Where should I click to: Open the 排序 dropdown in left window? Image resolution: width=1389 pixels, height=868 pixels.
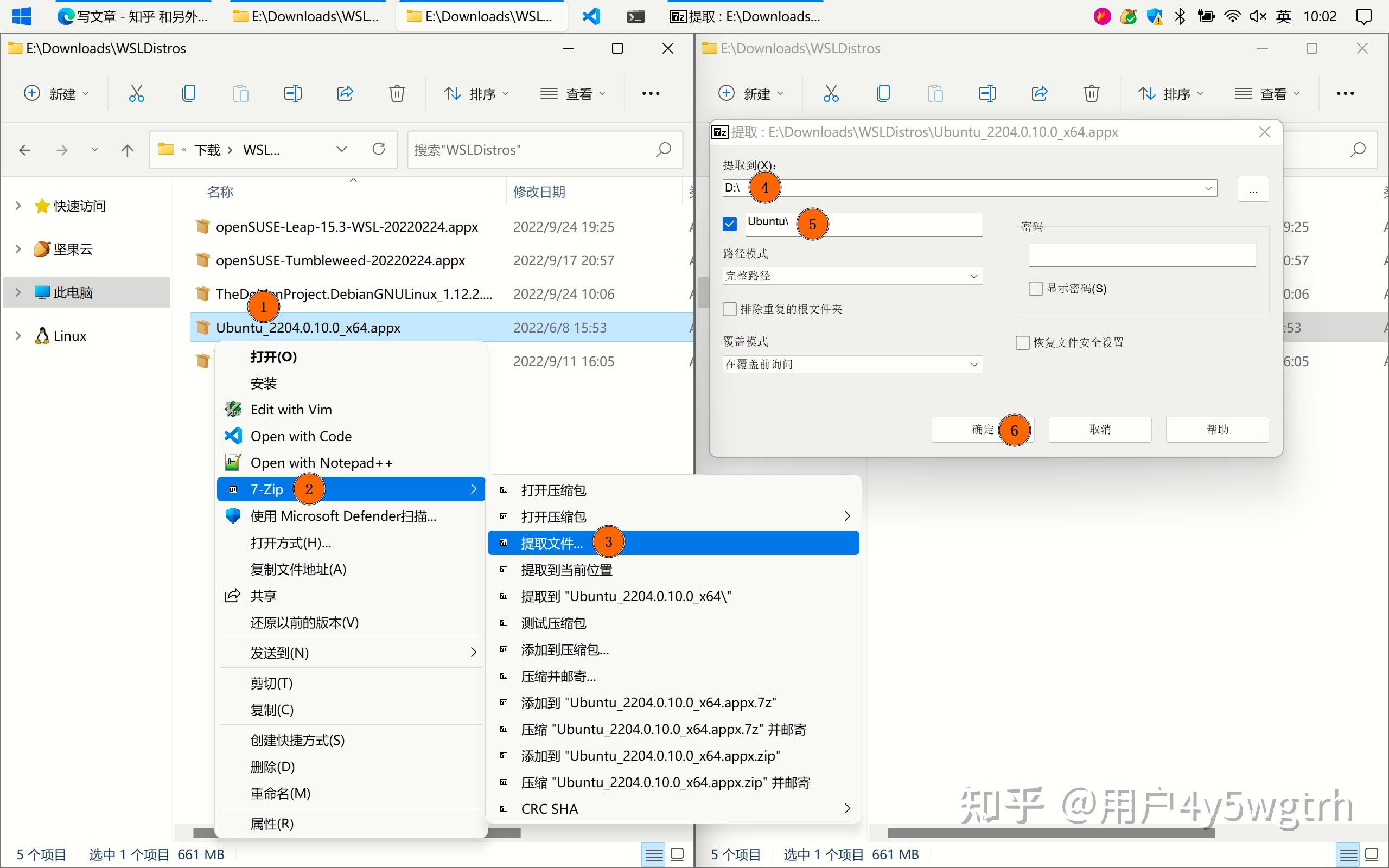(x=476, y=93)
